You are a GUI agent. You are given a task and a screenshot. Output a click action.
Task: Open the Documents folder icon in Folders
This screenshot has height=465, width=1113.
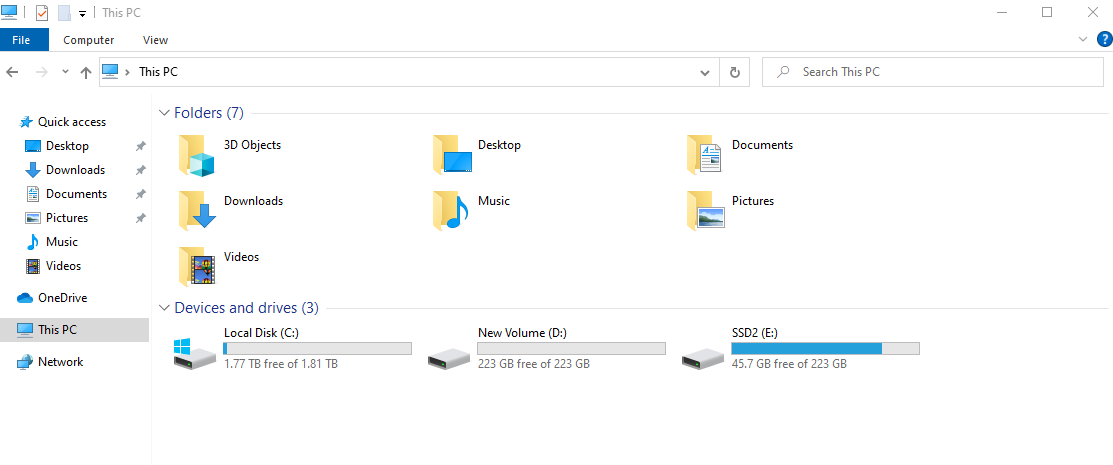(704, 155)
